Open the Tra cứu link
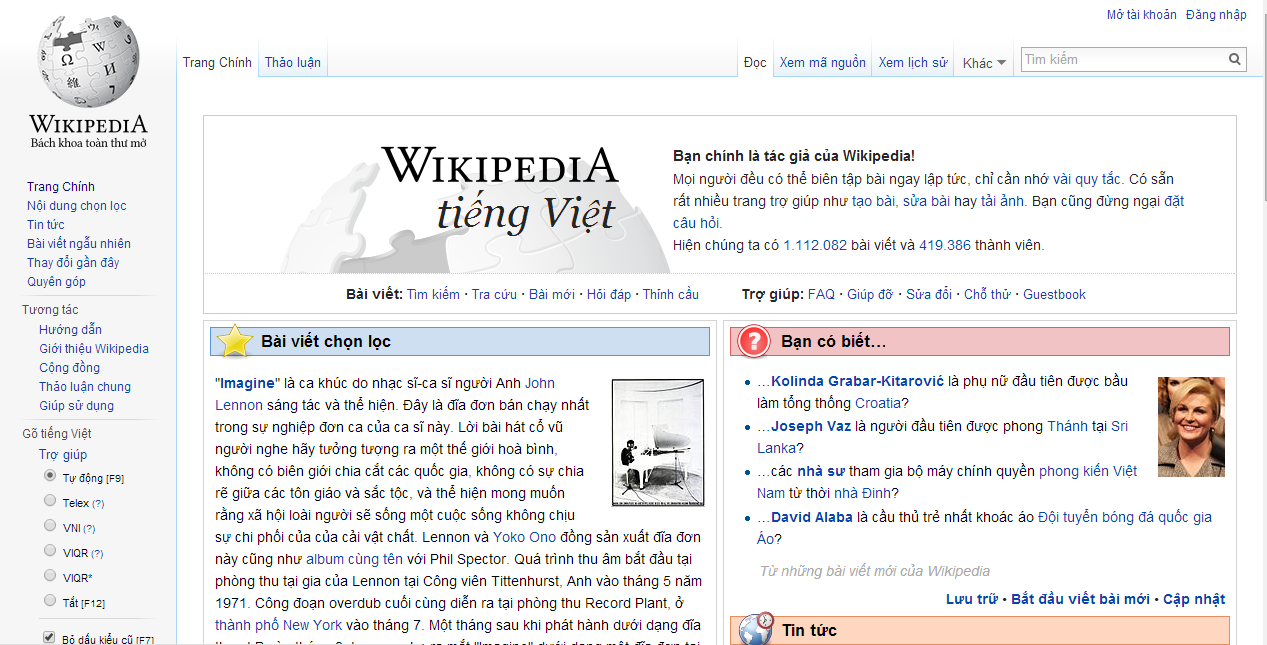This screenshot has height=645, width=1267. pyautogui.click(x=494, y=294)
